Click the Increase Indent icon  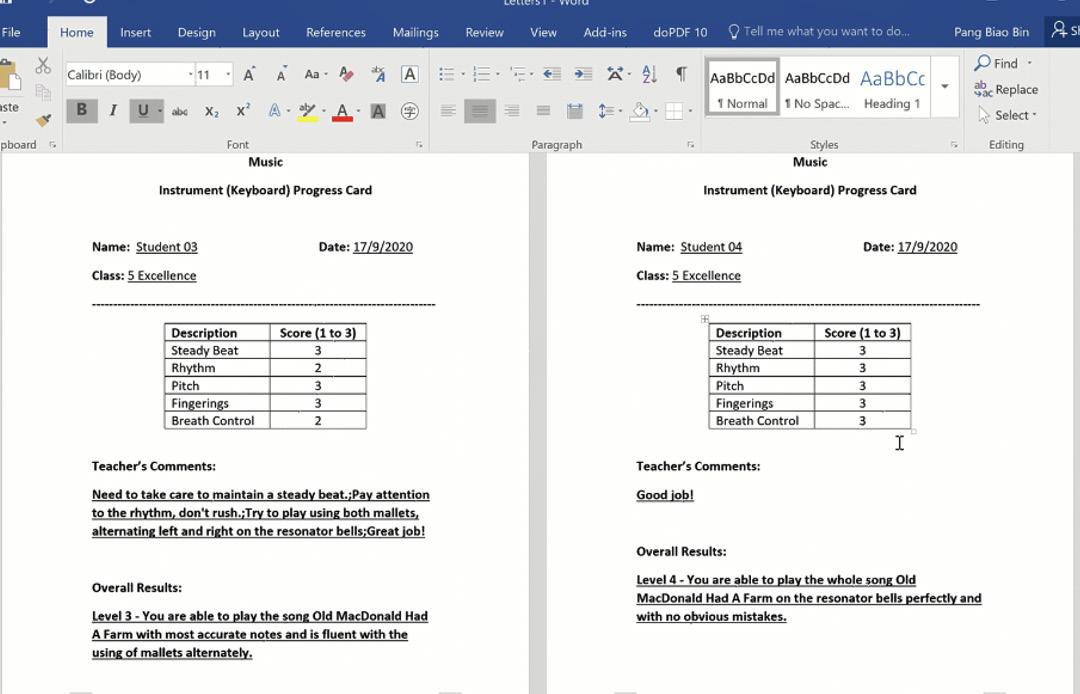583,74
